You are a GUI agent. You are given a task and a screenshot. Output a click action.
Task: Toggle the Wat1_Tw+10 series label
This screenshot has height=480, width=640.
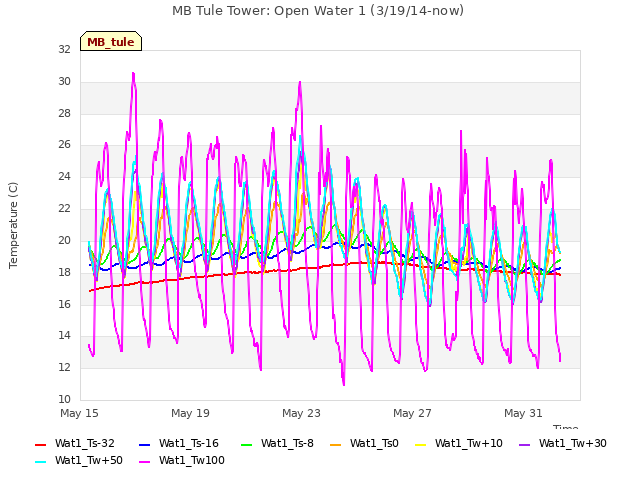pyautogui.click(x=469, y=443)
